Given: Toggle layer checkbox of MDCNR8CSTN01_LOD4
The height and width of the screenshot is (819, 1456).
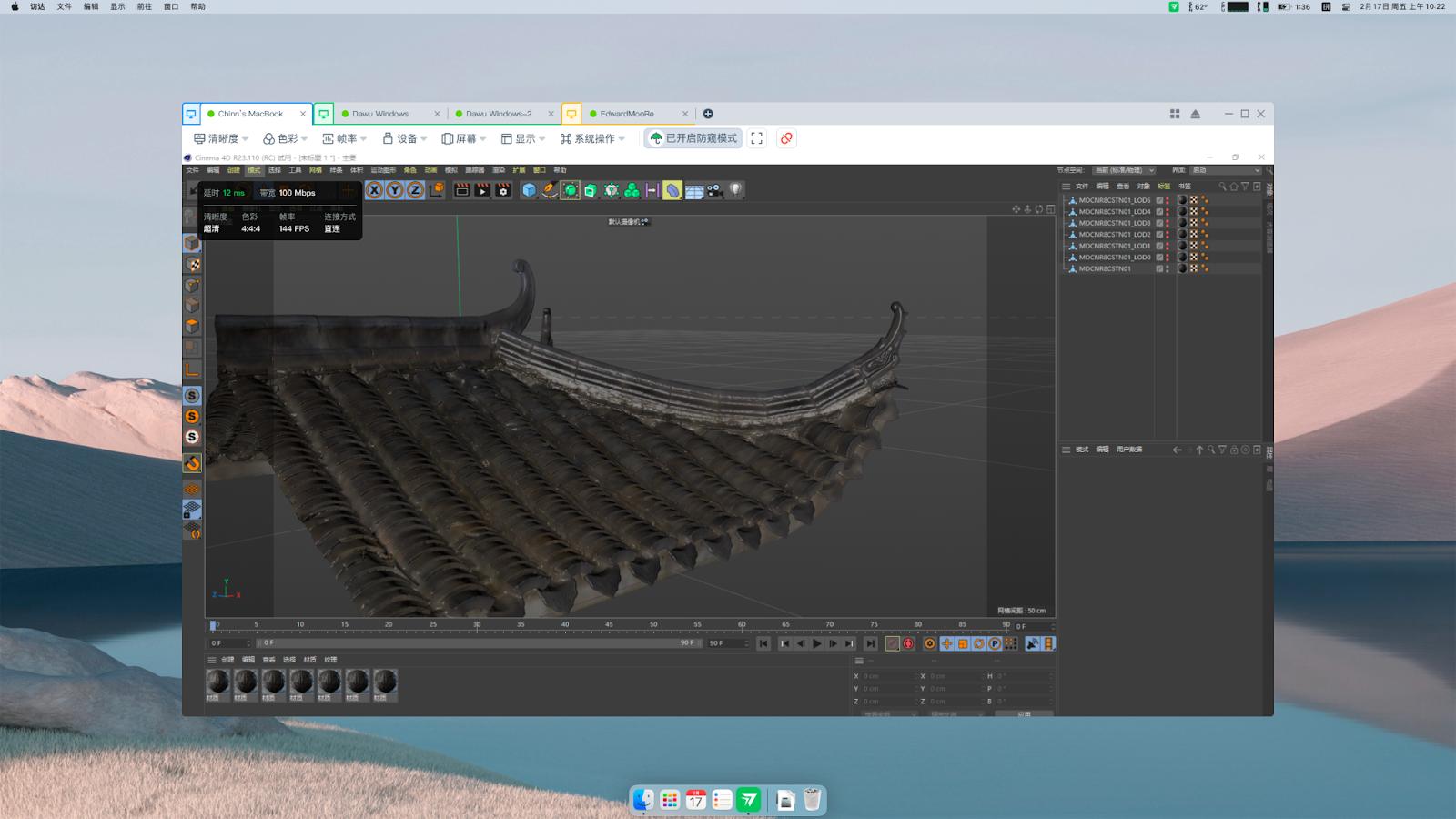Looking at the screenshot, I should [1159, 211].
